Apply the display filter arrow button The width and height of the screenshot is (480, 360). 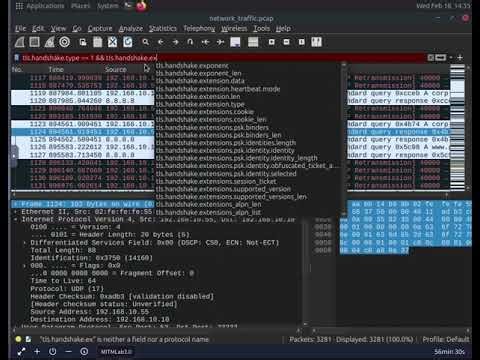[x=441, y=58]
